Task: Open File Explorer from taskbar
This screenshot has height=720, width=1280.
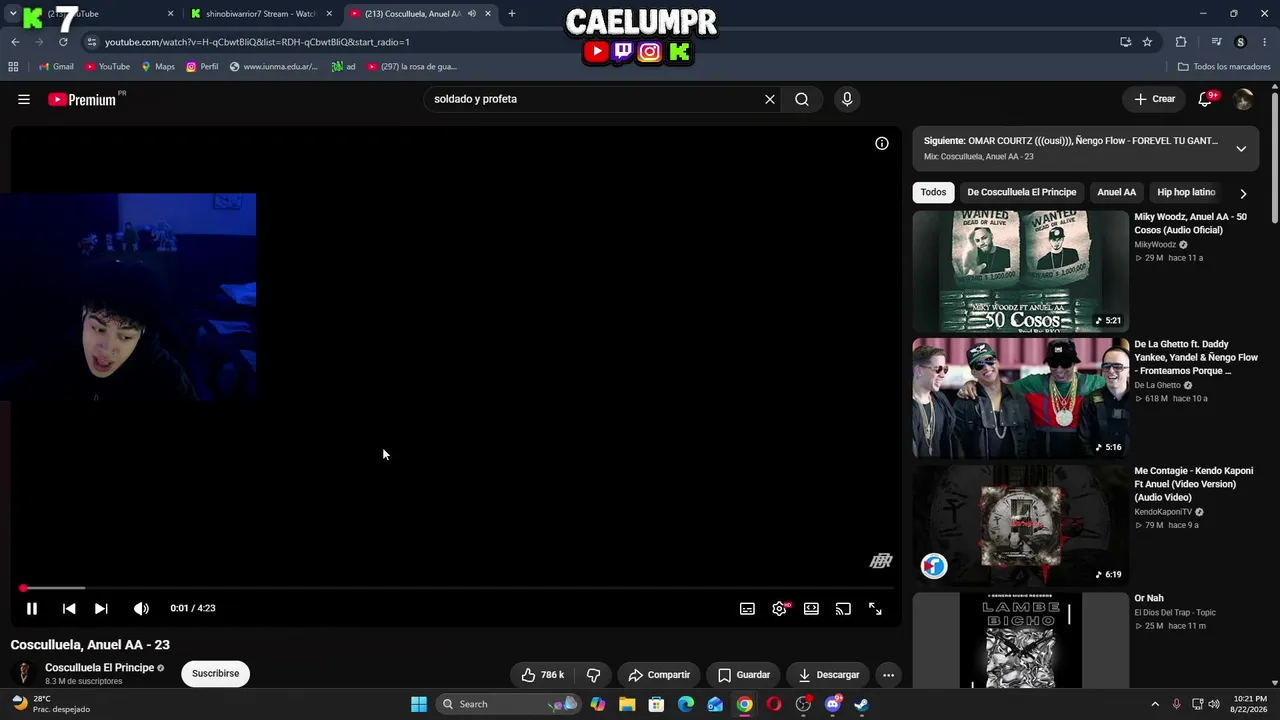Action: [627, 704]
